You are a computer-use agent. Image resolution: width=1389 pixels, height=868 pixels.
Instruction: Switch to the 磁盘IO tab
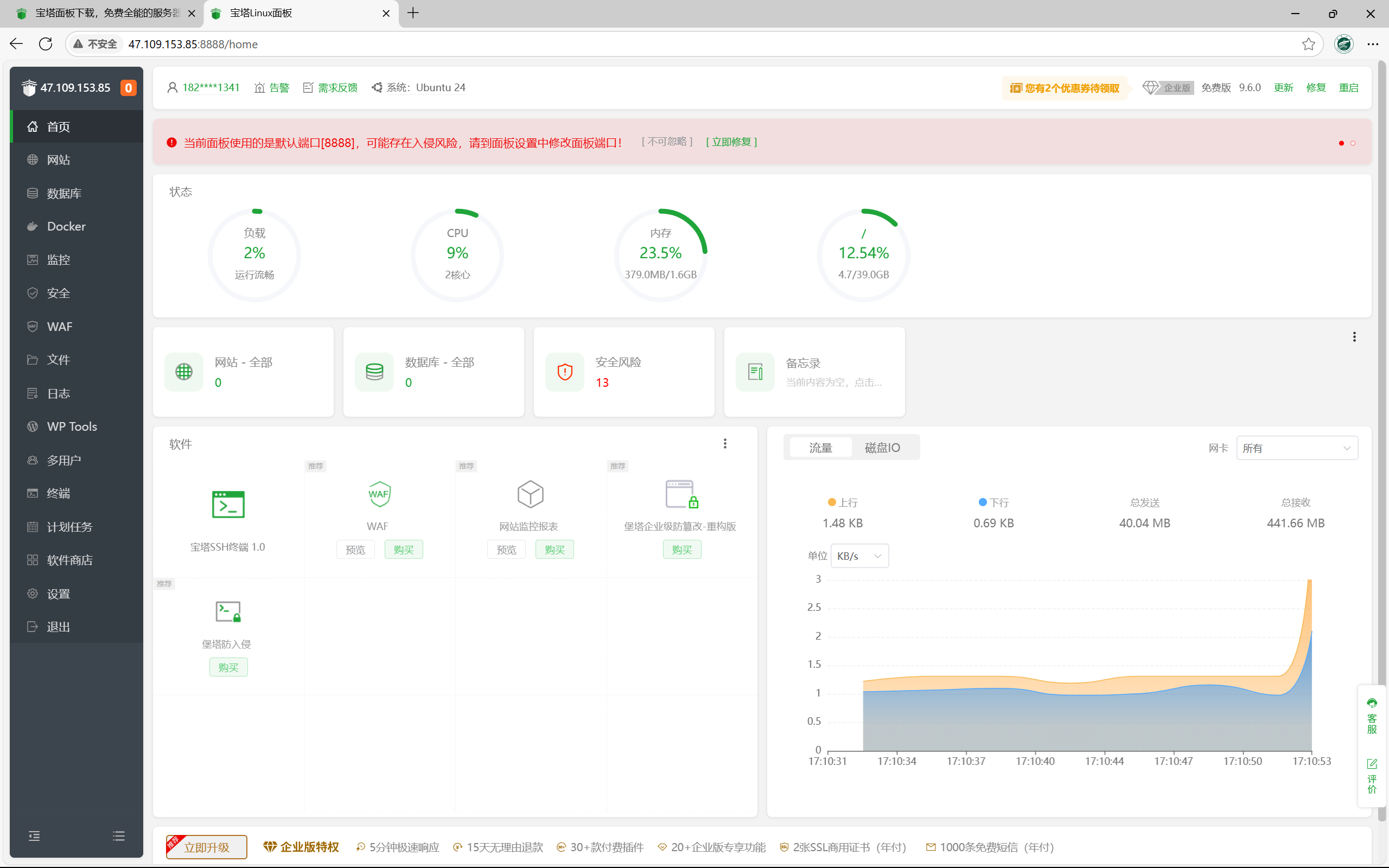[882, 447]
